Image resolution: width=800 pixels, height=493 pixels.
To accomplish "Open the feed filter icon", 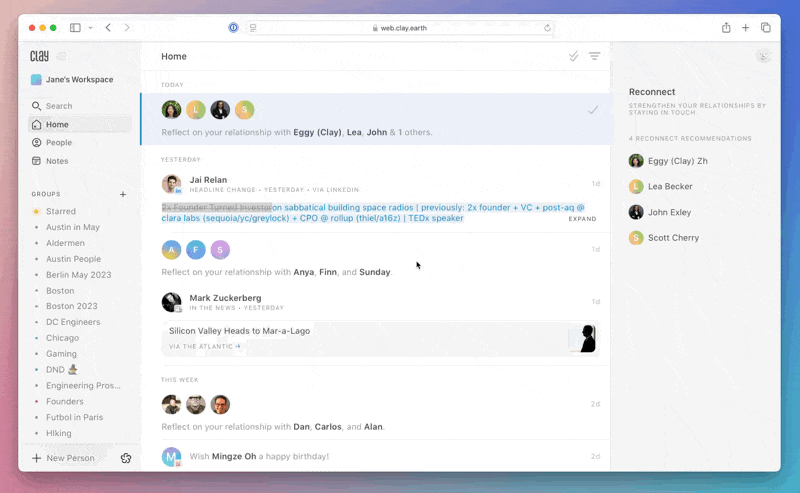I will point(595,56).
